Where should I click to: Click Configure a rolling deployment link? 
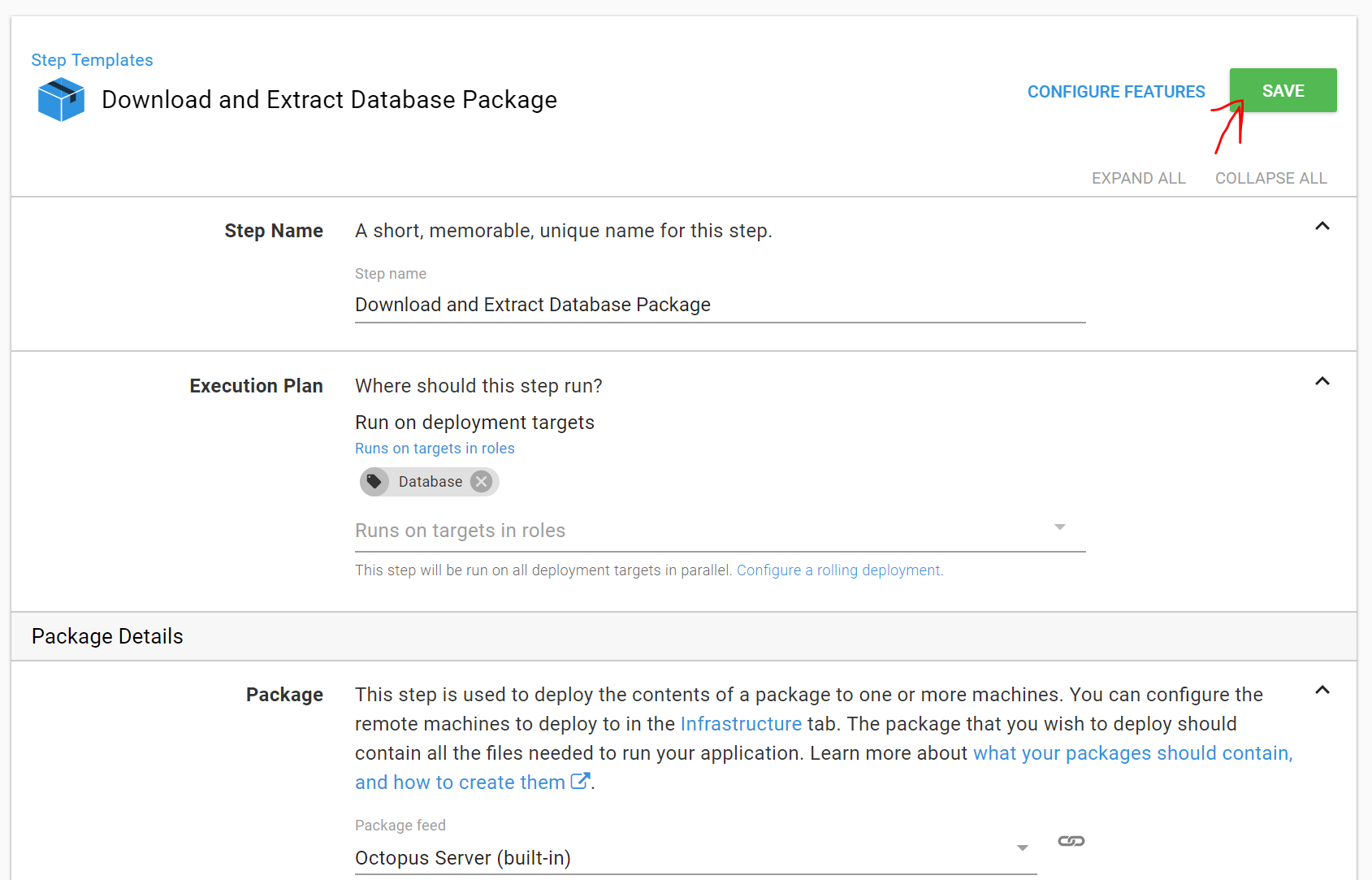[839, 570]
